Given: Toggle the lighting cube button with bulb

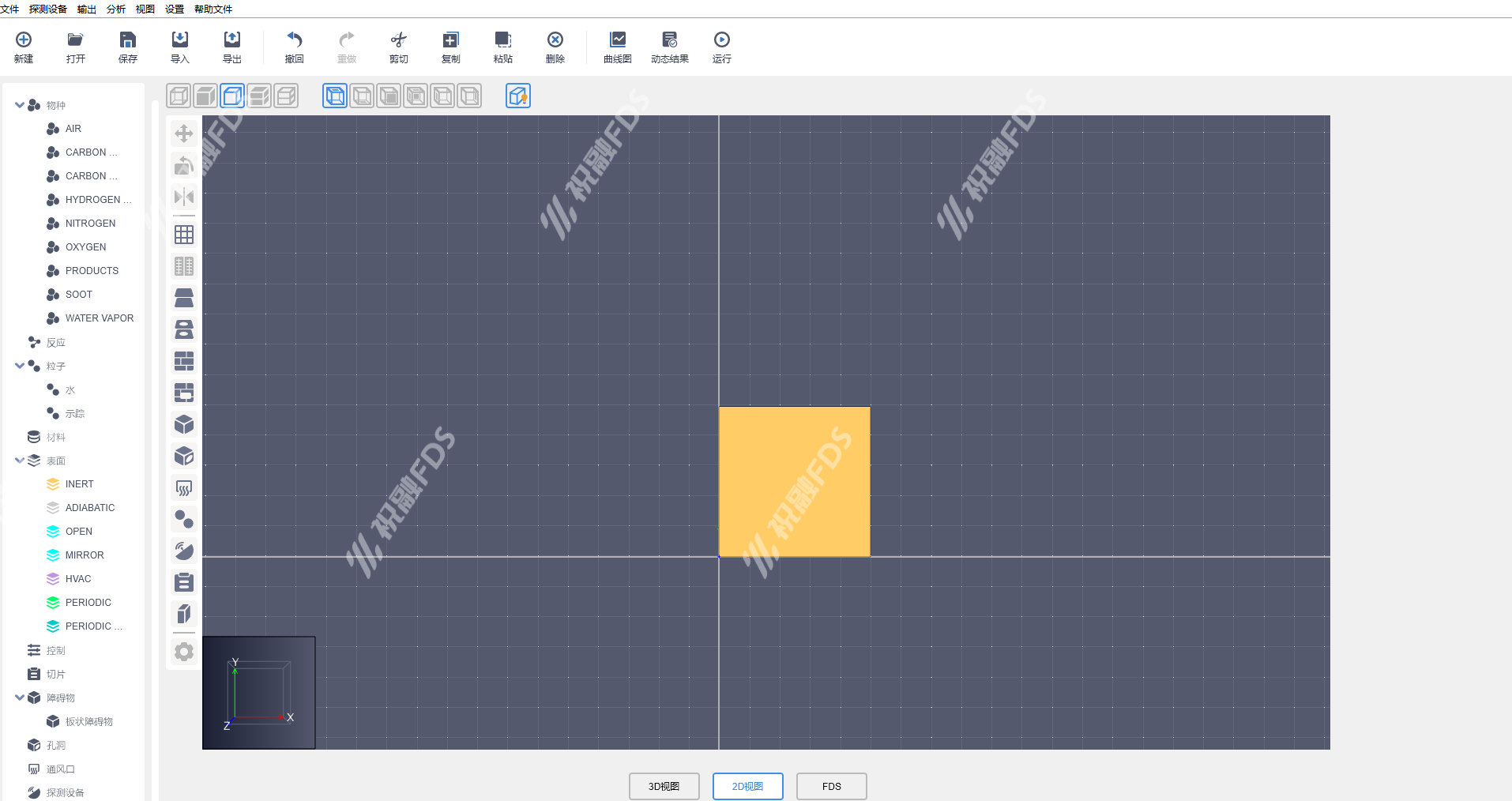Looking at the screenshot, I should (x=518, y=96).
